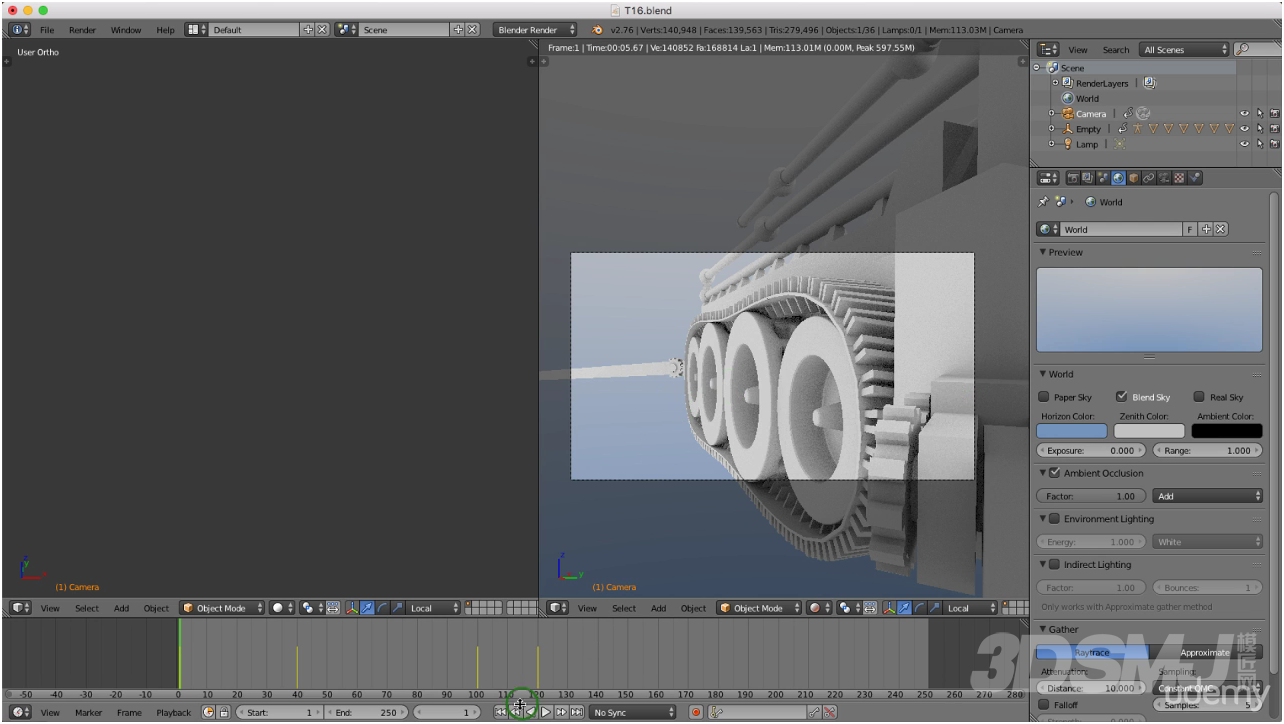Screen dimensions: 1284x724
Task: Uncheck the Ambient Occlusion checkbox
Action: [1054, 473]
